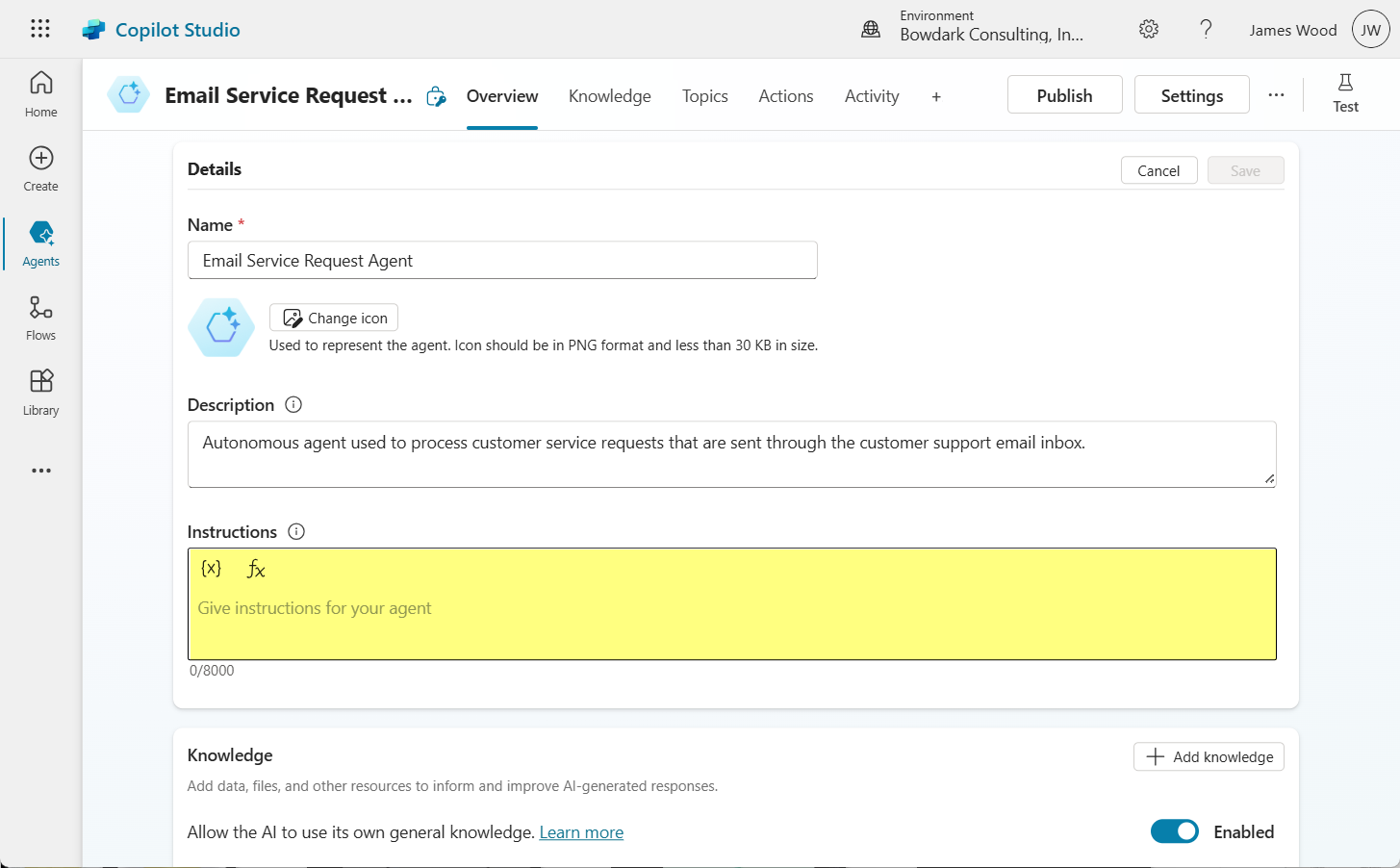The height and width of the screenshot is (868, 1400).
Task: Click into the Instructions text box
Action: coord(732,604)
